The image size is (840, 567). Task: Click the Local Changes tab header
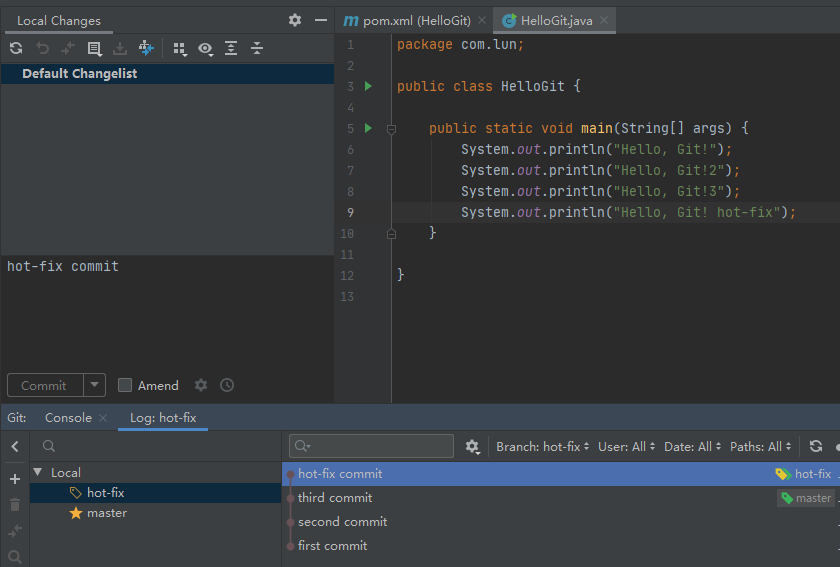(58, 21)
